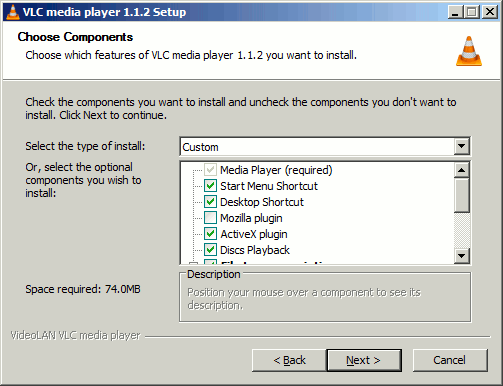Select the Discs Playback component label

click(255, 250)
